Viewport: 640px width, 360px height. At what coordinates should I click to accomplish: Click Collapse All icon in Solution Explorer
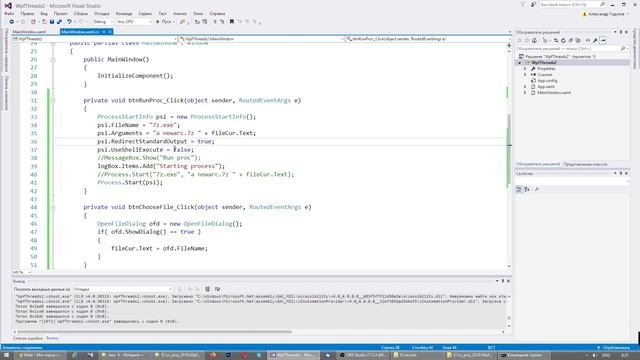pos(571,40)
